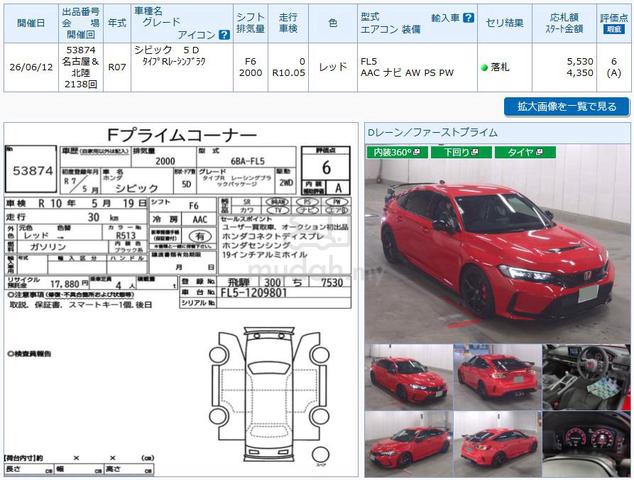
Task: Open help icon beside アイコン header
Action: (224, 35)
